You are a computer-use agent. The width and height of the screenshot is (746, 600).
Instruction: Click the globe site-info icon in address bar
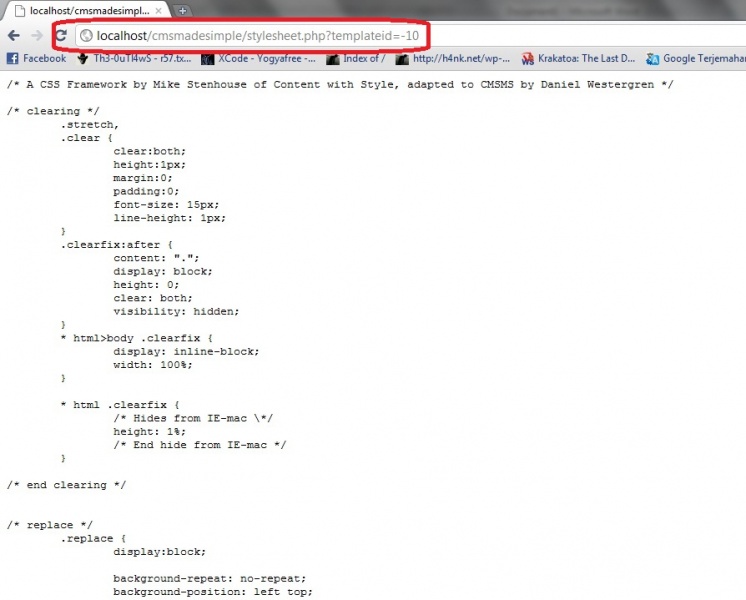[x=86, y=36]
